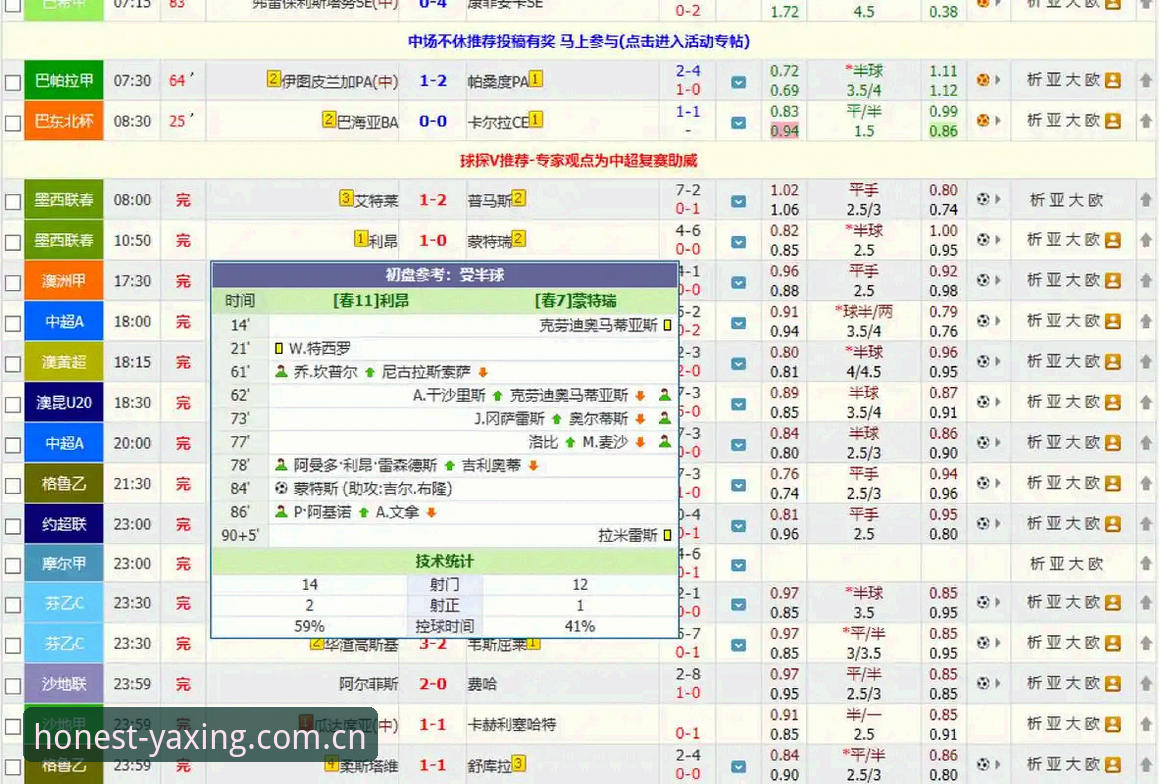The height and width of the screenshot is (784, 1159).
Task: Click football icon in 中超A 18:00 row
Action: tap(983, 321)
